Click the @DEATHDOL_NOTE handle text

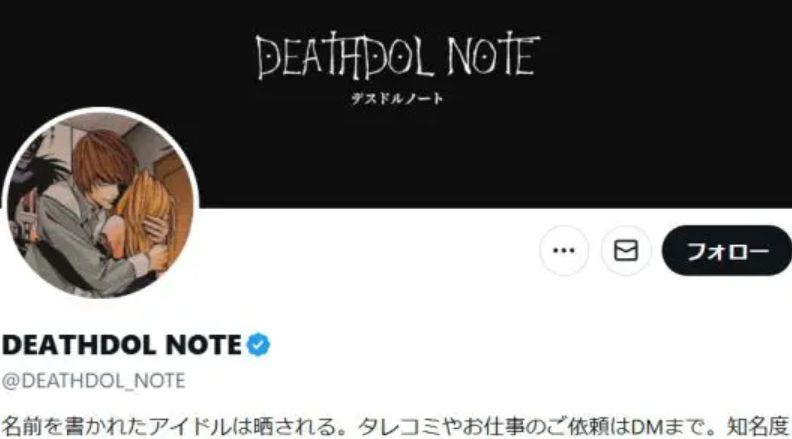pyautogui.click(x=94, y=380)
